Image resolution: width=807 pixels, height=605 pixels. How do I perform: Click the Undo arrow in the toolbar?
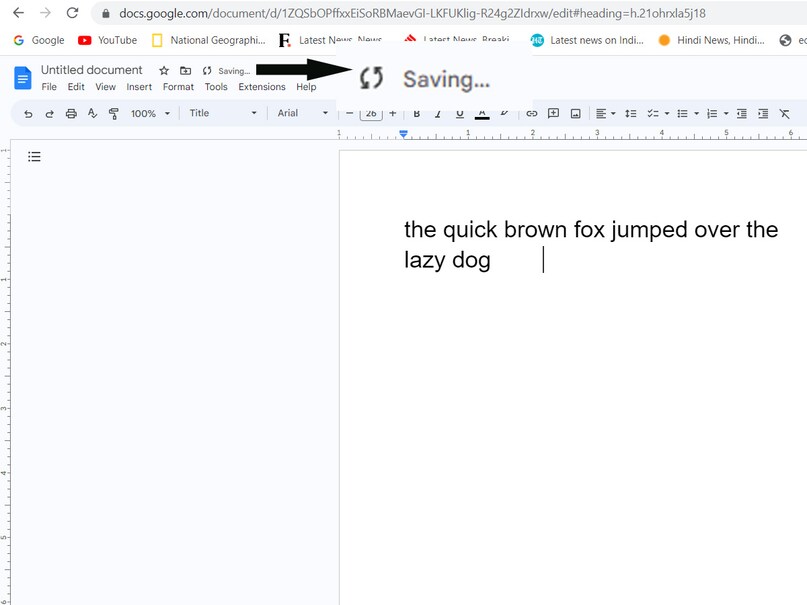28,114
